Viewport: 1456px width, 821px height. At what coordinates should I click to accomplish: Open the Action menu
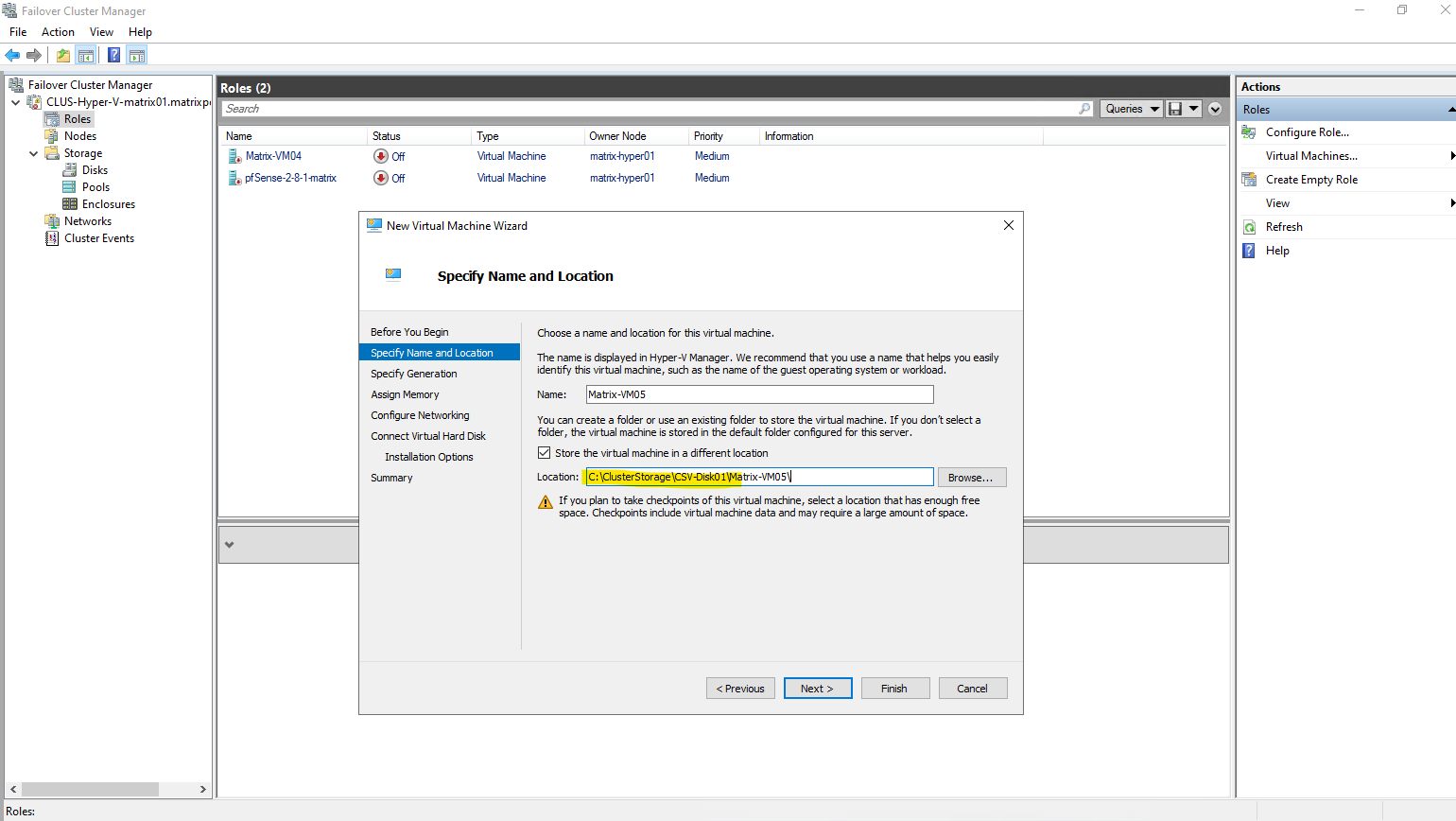click(x=58, y=32)
